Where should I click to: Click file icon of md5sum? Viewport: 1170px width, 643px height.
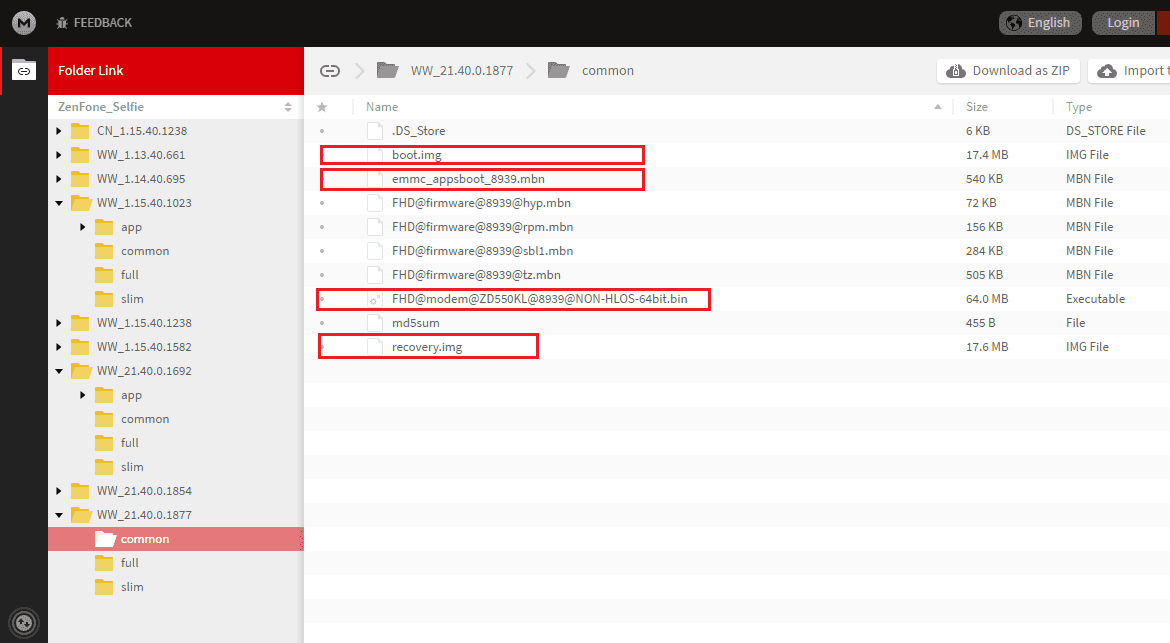tap(375, 323)
